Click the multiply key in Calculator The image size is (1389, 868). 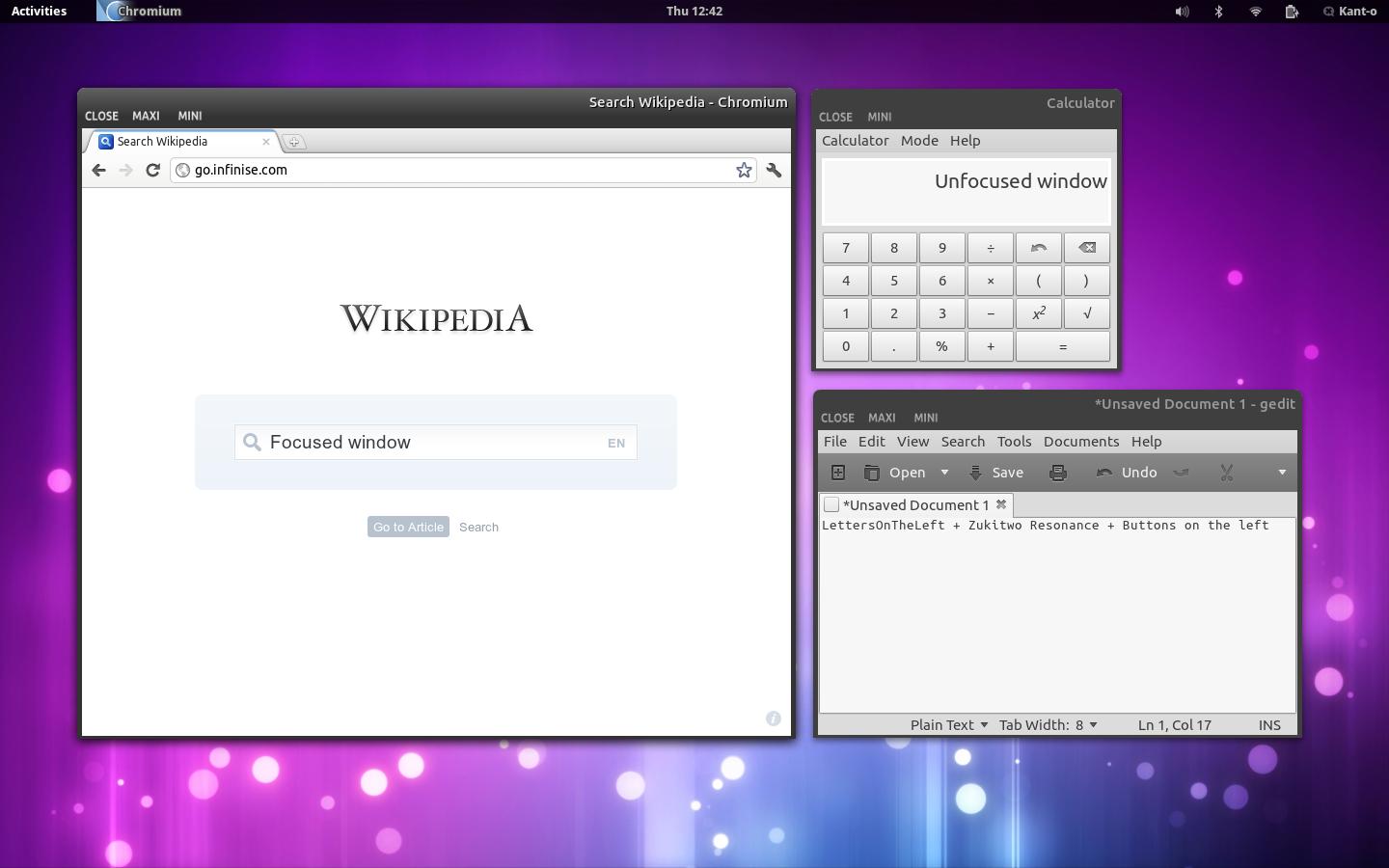click(991, 281)
